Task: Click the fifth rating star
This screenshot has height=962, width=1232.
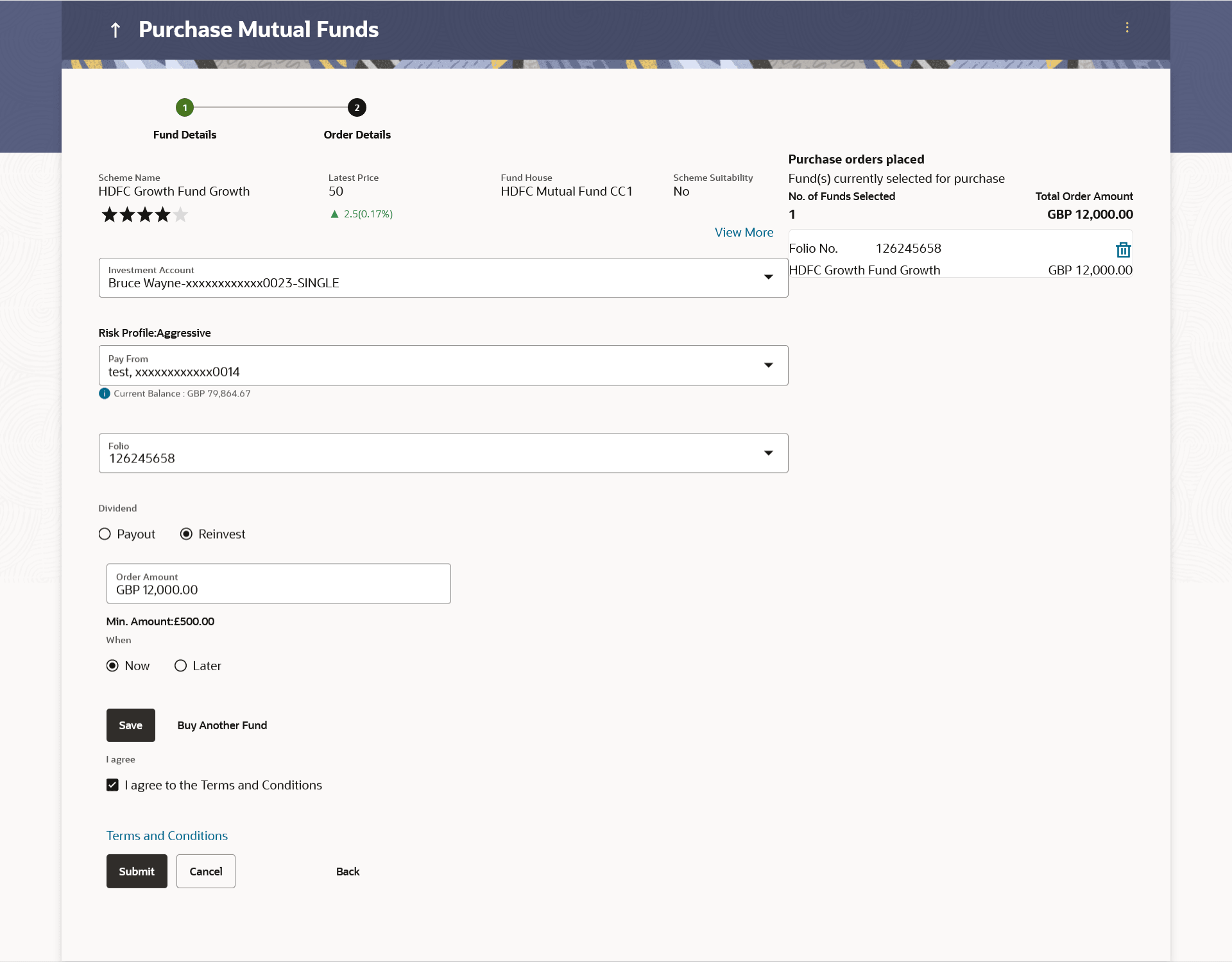Action: pos(181,215)
